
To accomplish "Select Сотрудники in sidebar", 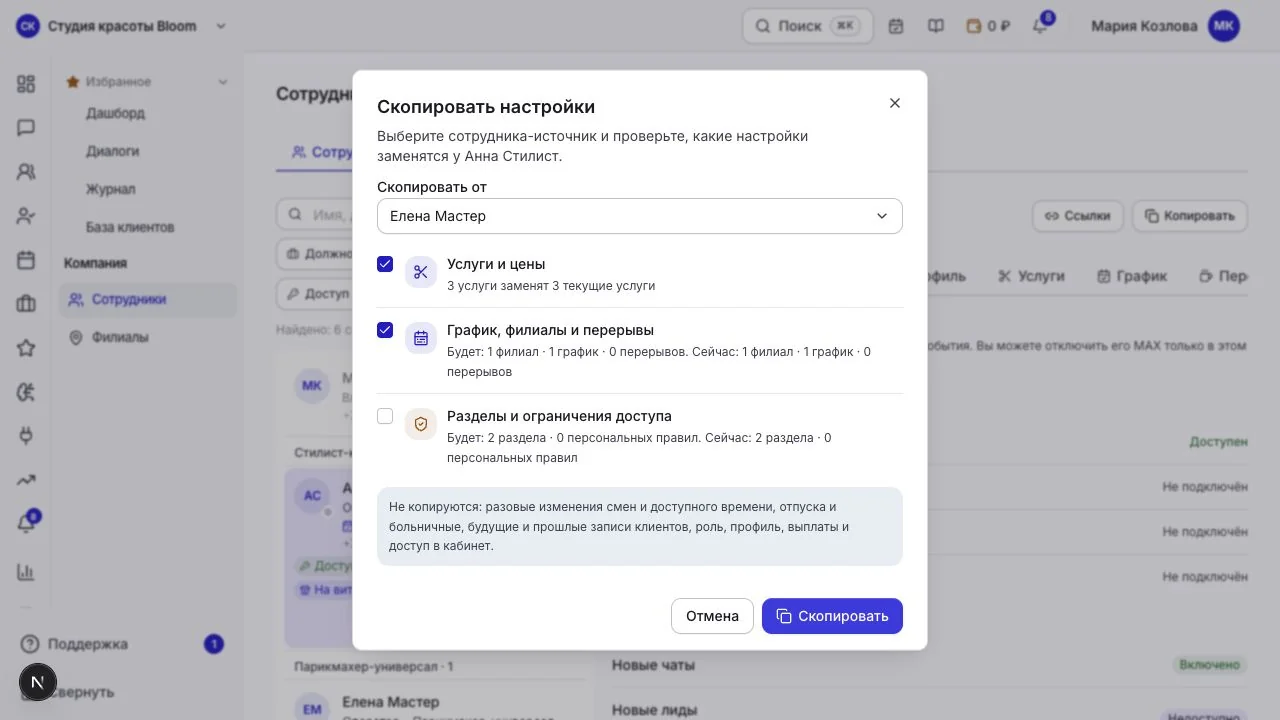I will point(148,299).
